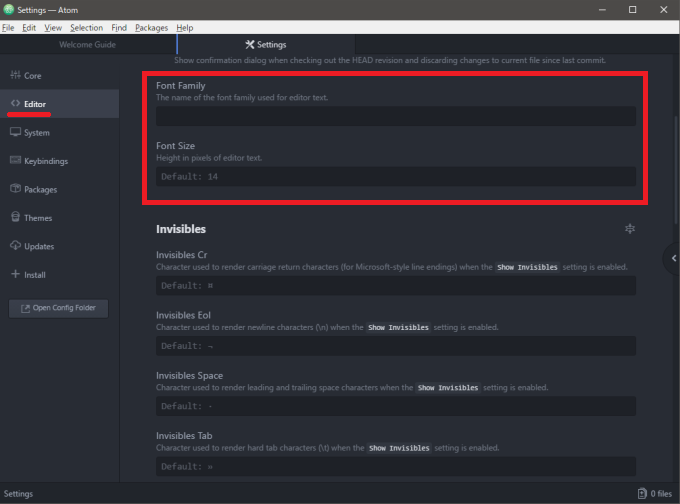
Task: Expand the side dock chevron arrow
Action: coord(673,259)
